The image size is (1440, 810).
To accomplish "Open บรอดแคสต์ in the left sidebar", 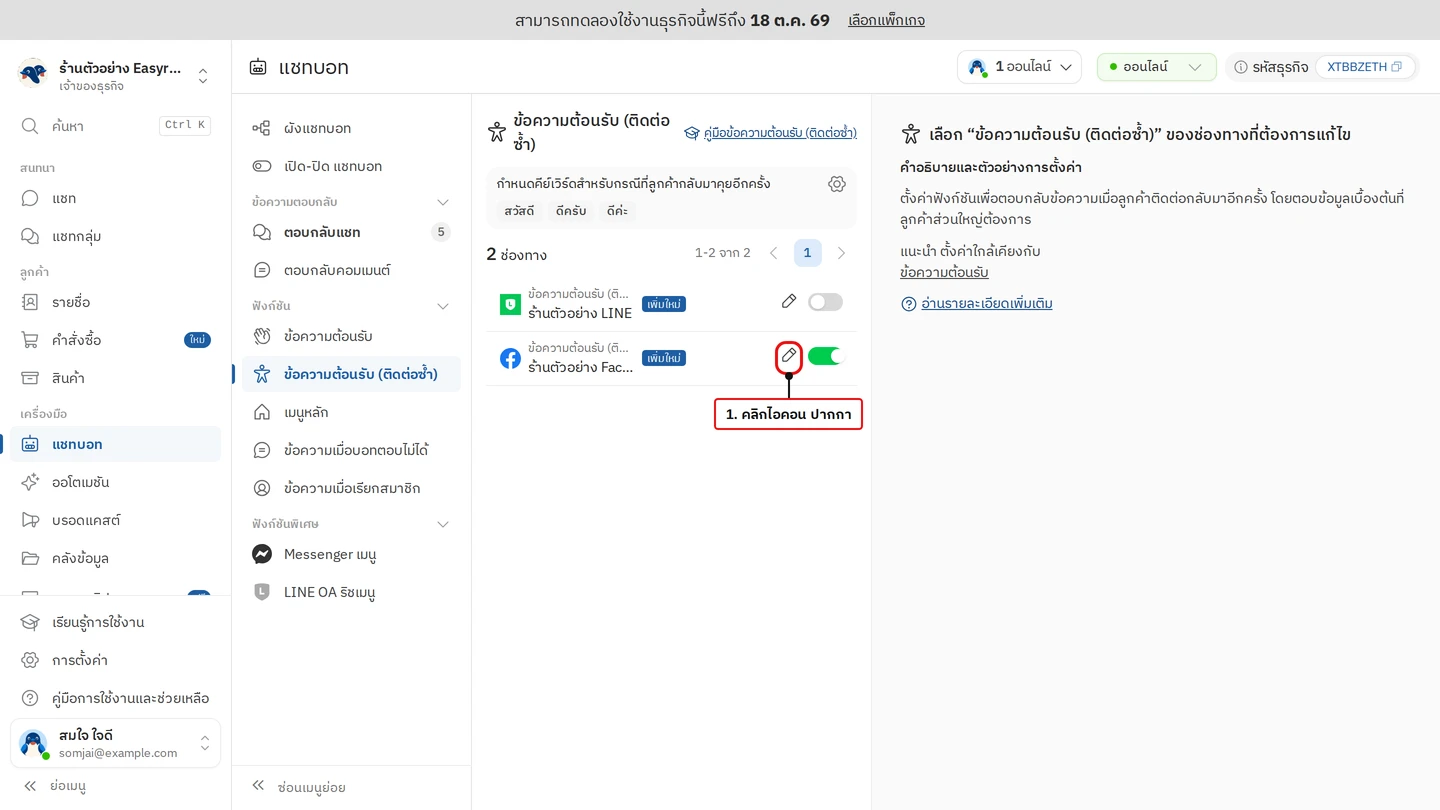I will 116,520.
